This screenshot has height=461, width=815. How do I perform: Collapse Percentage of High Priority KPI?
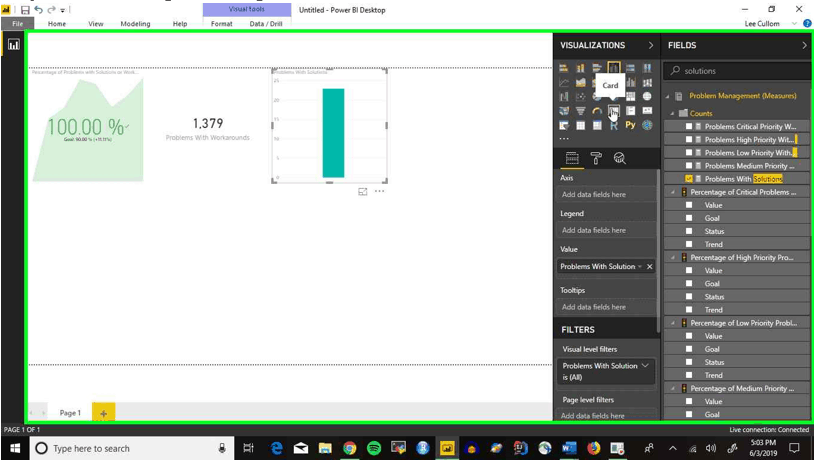click(673, 257)
